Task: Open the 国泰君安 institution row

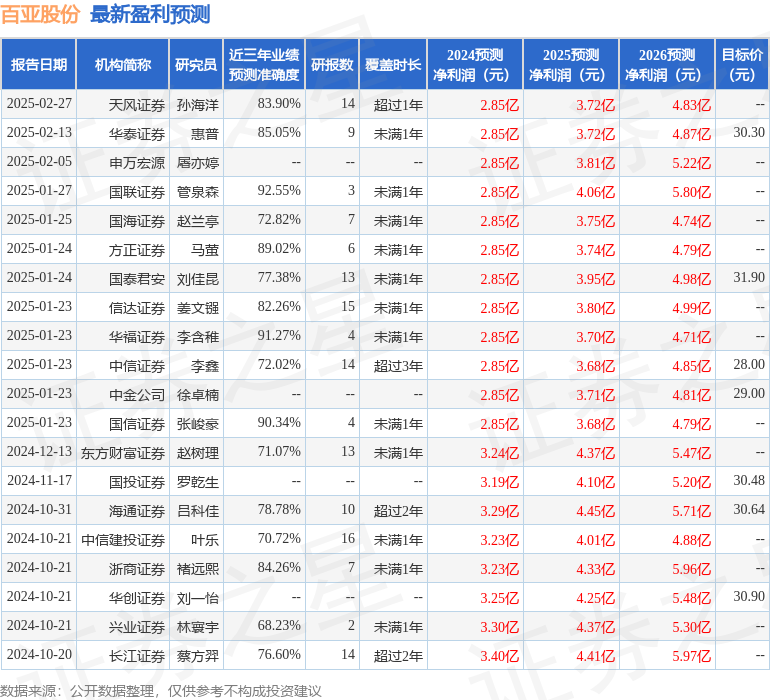Action: pyautogui.click(x=137, y=278)
